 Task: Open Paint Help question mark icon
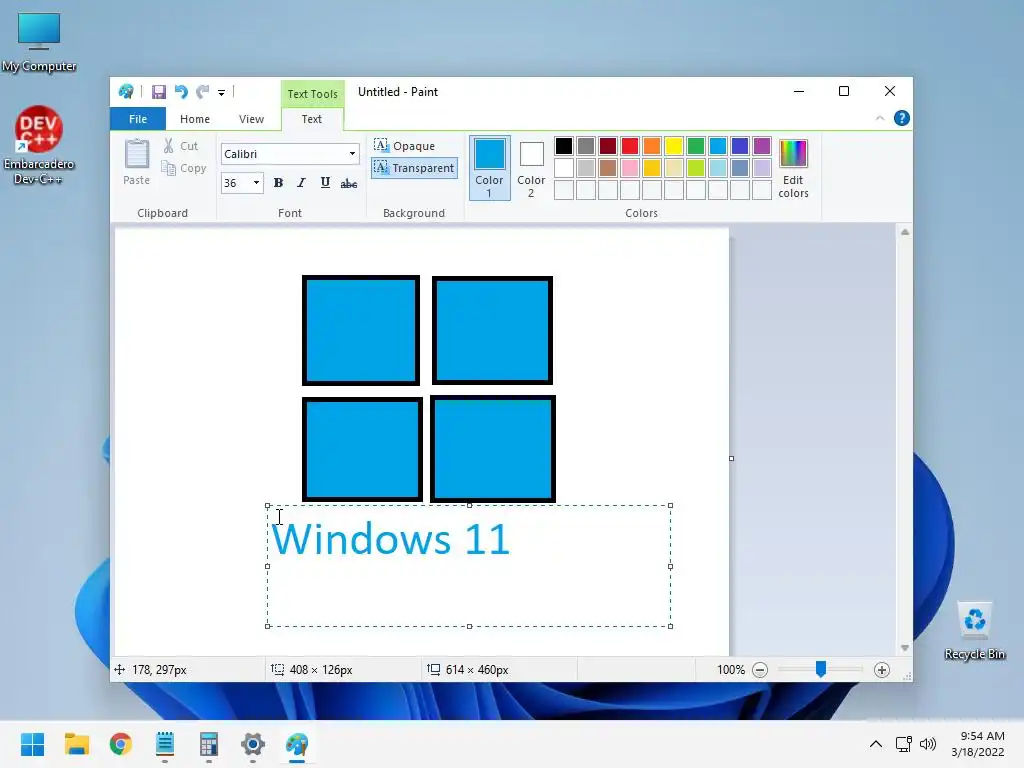(901, 118)
